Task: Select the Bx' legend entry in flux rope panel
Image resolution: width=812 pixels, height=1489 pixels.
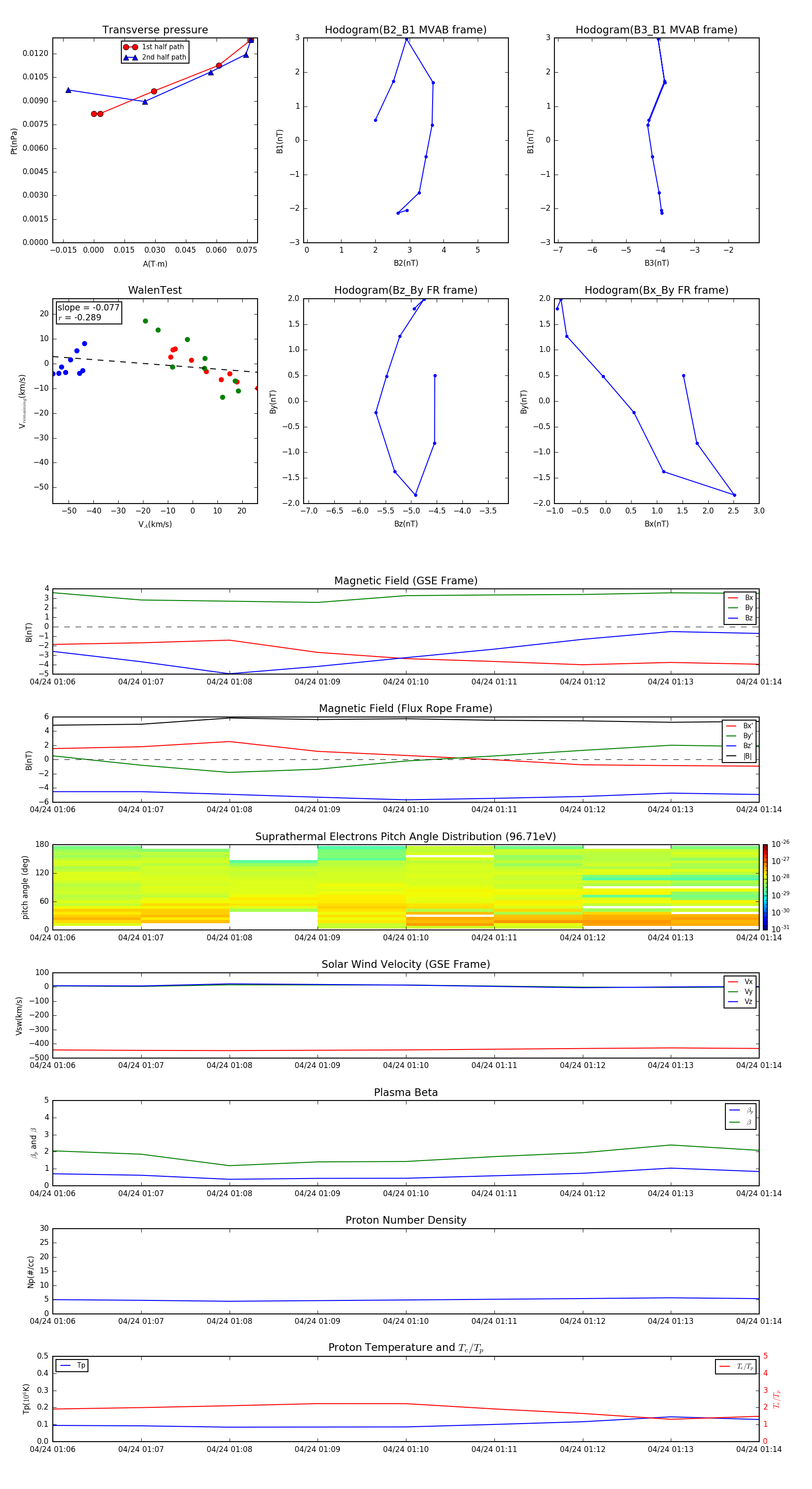Action: 740,726
